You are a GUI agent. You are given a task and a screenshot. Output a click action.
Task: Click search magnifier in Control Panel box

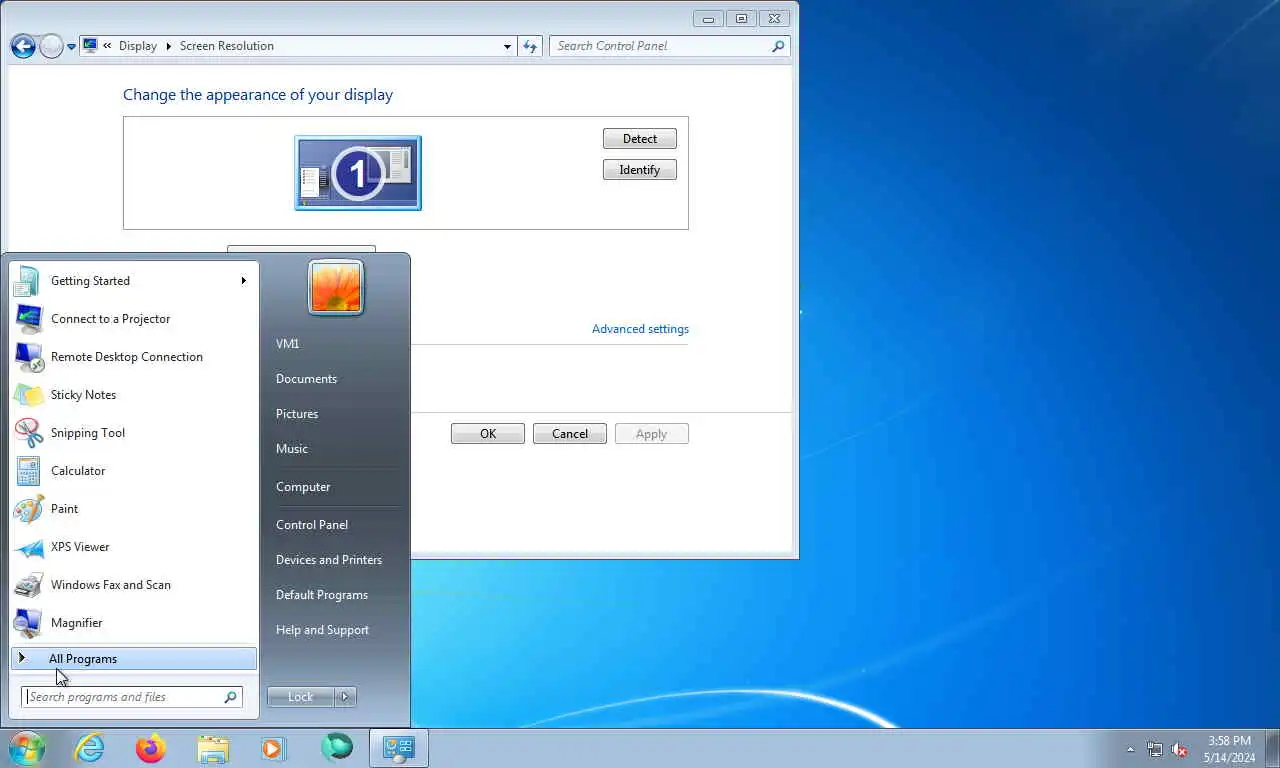pos(778,46)
